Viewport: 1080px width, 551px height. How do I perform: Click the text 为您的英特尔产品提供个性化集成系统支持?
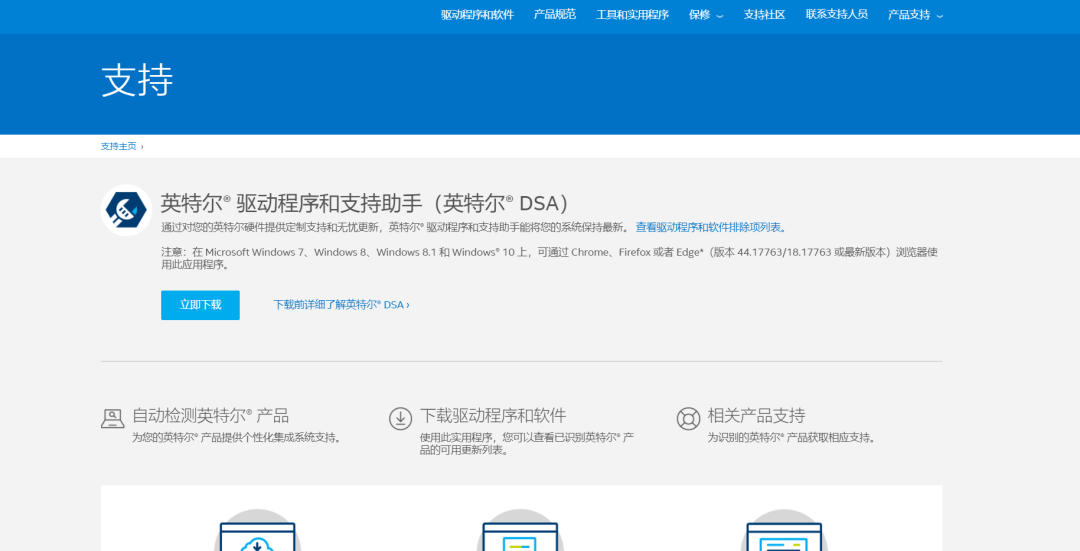point(237,437)
